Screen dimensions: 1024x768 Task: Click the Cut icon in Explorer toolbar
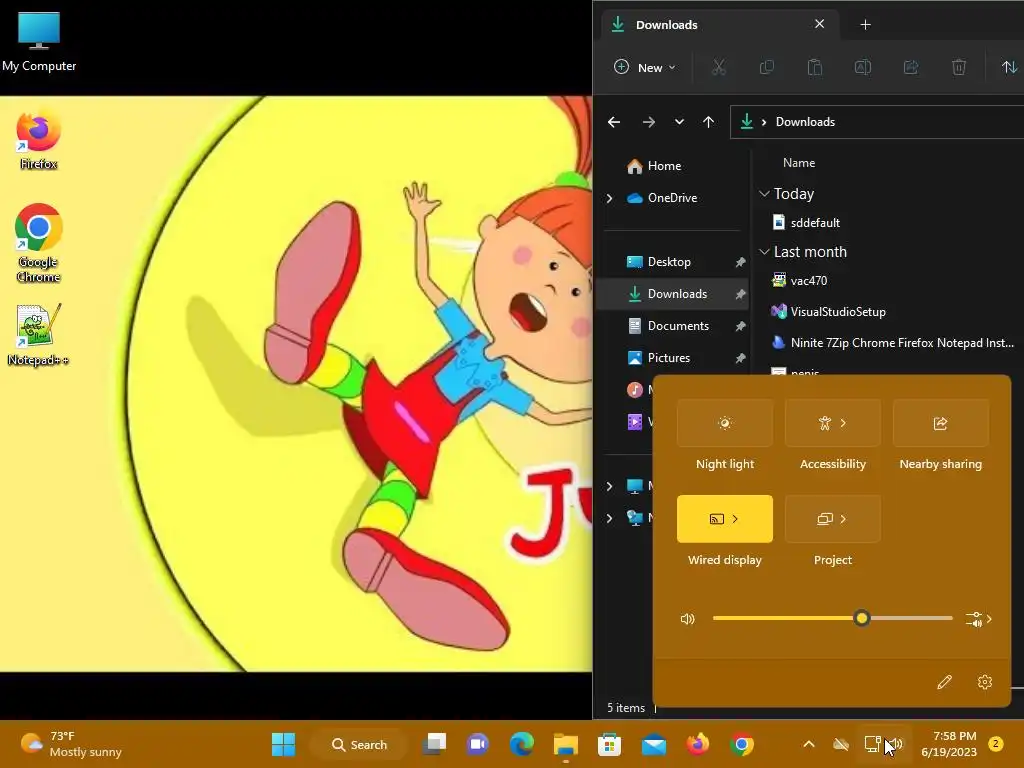tap(718, 67)
